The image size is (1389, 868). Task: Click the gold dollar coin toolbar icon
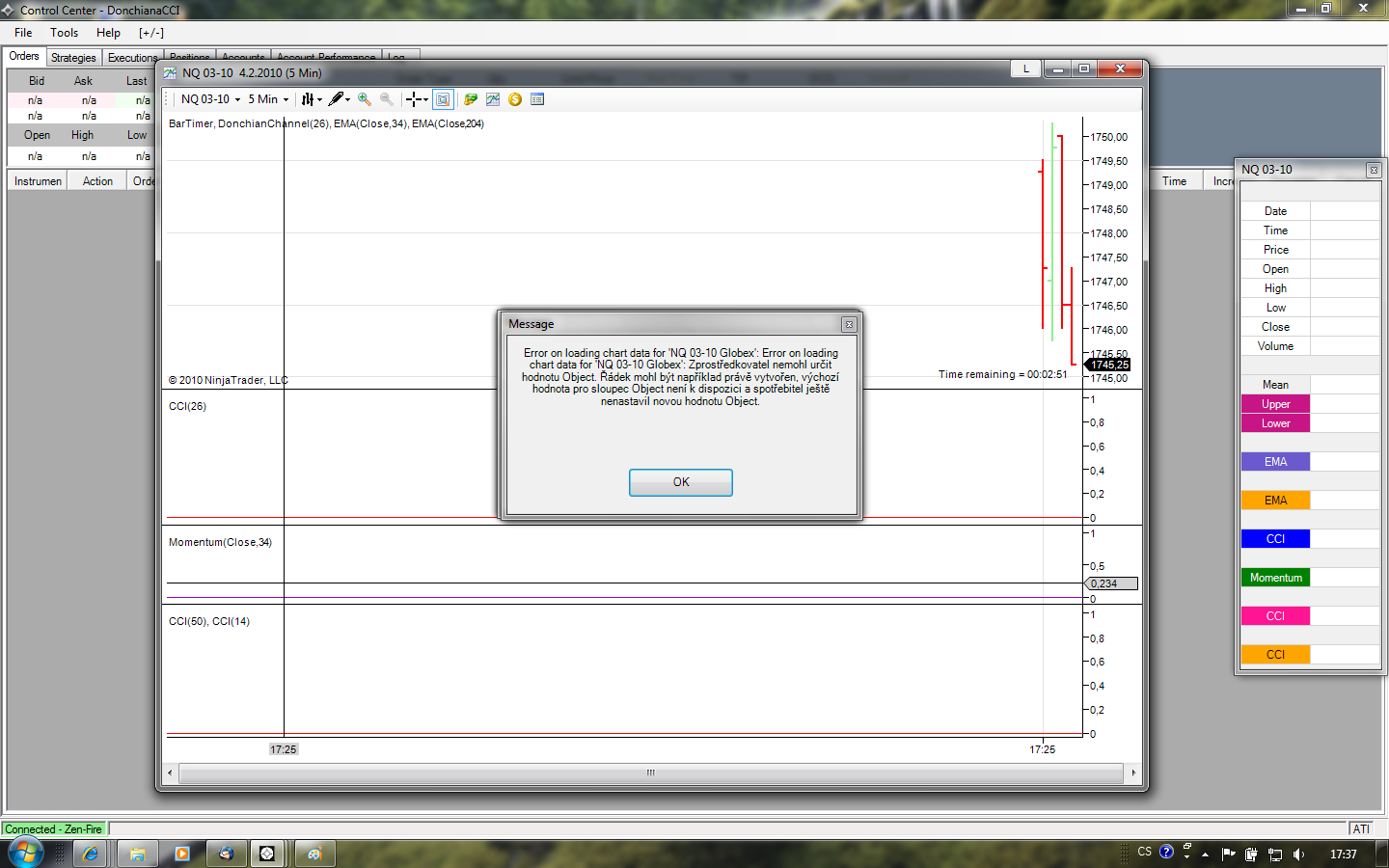click(x=515, y=99)
